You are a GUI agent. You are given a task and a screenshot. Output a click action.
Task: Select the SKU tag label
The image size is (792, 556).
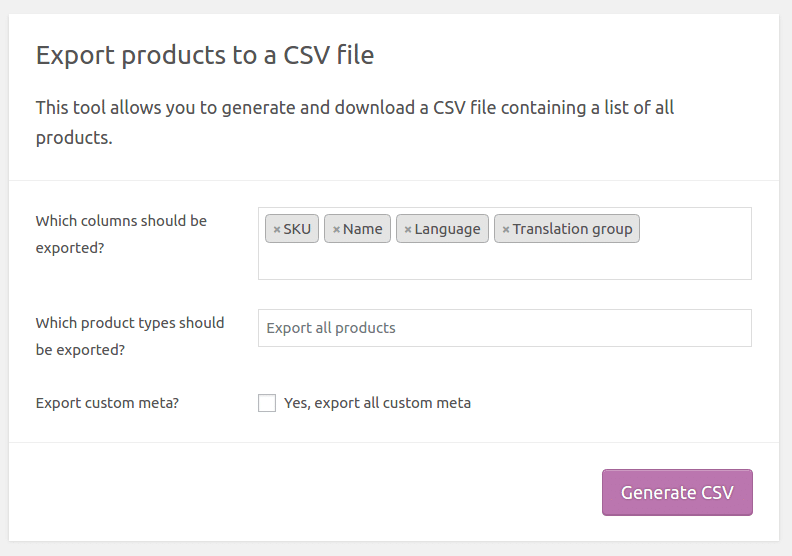pyautogui.click(x=297, y=229)
